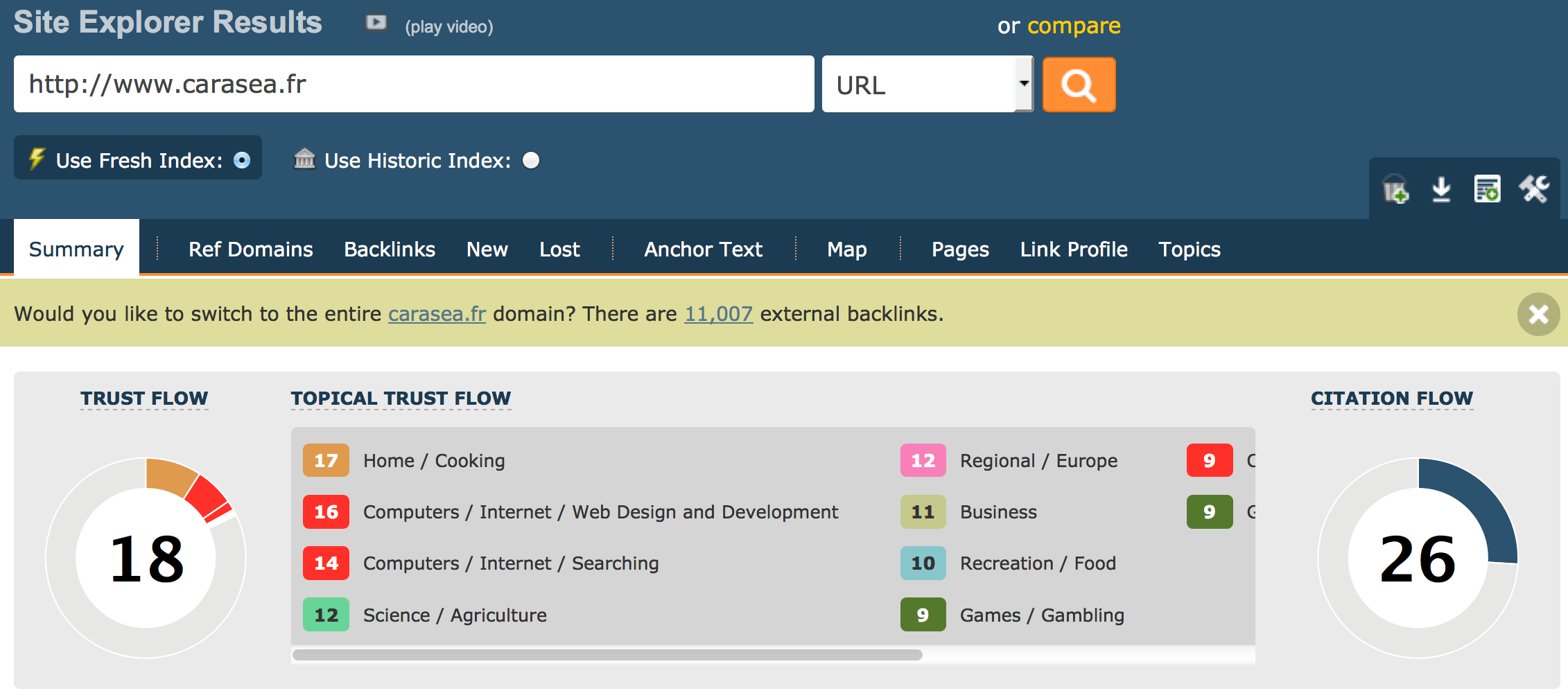This screenshot has width=1568, height=700.
Task: Click the green 9 badge beside Games / Gambling
Action: [923, 615]
